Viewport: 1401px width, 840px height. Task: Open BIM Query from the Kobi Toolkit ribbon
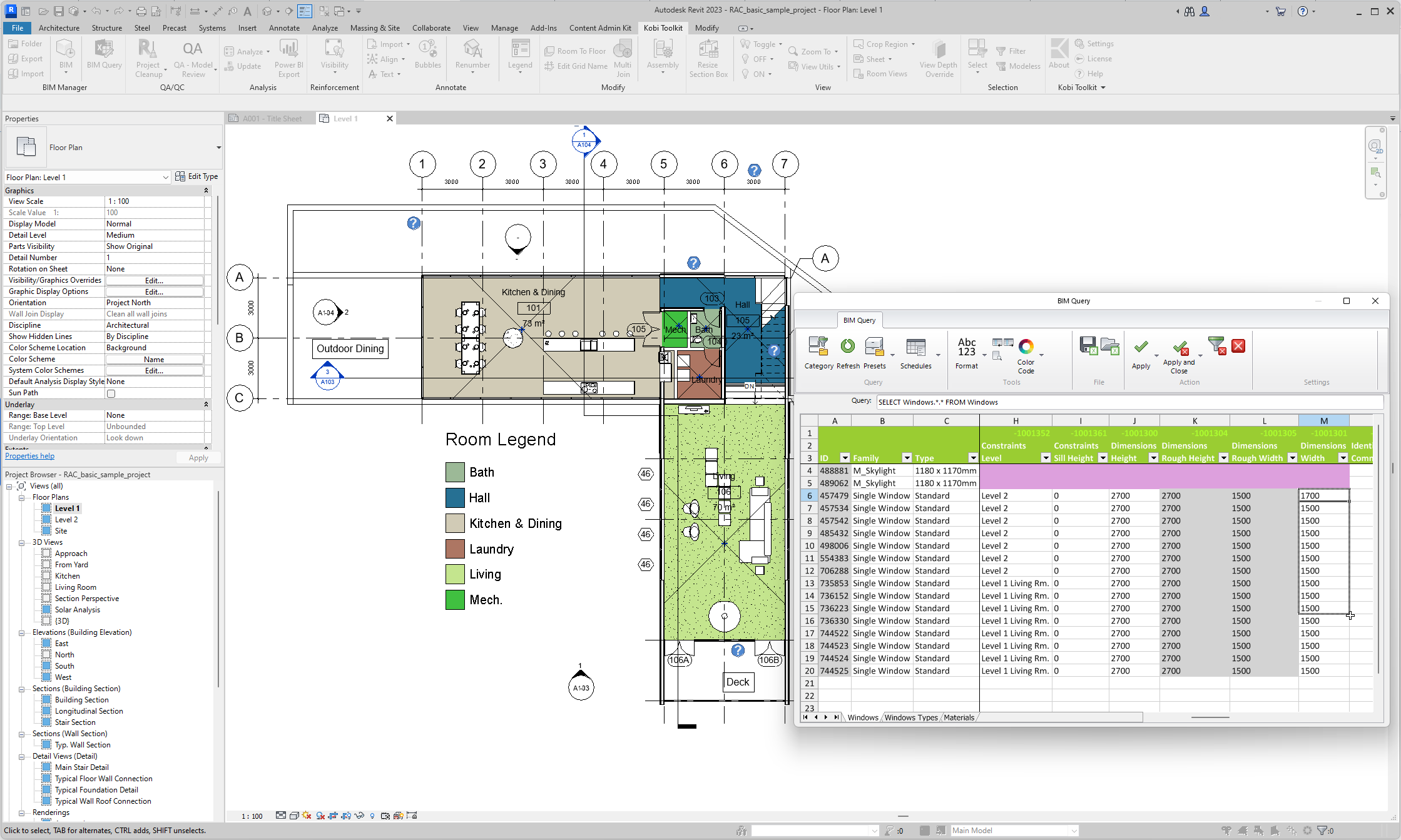pos(104,56)
